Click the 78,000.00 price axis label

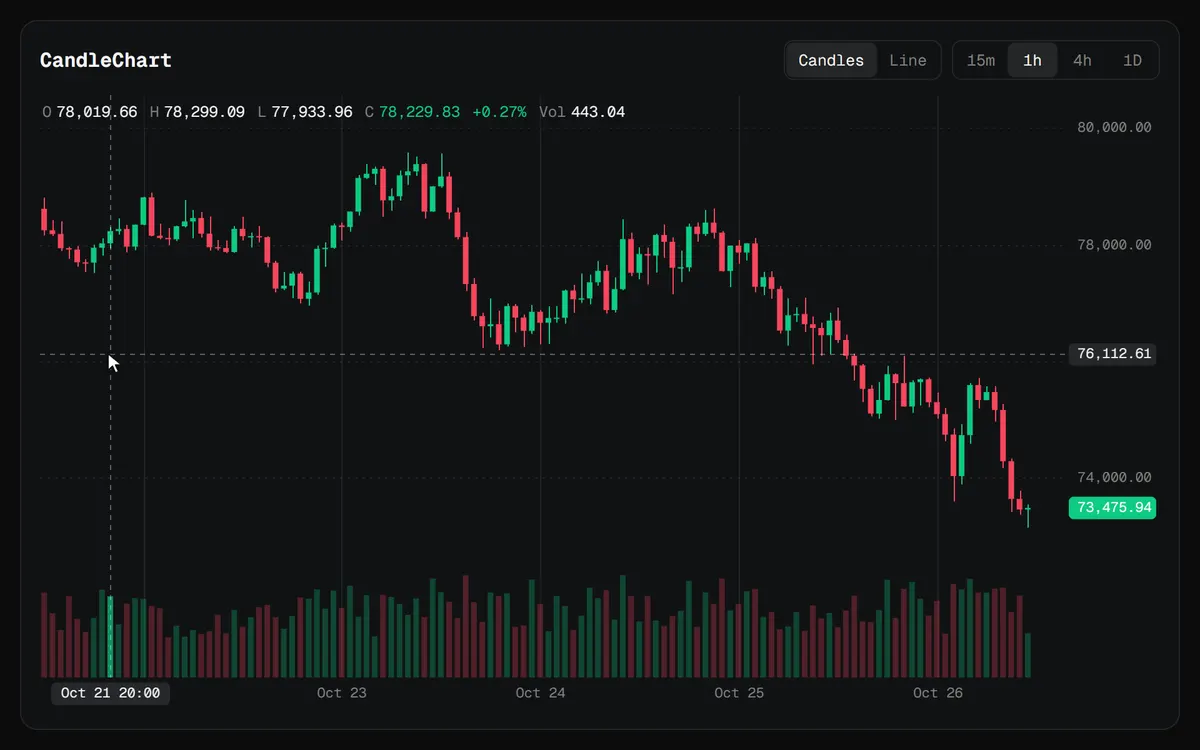1114,244
